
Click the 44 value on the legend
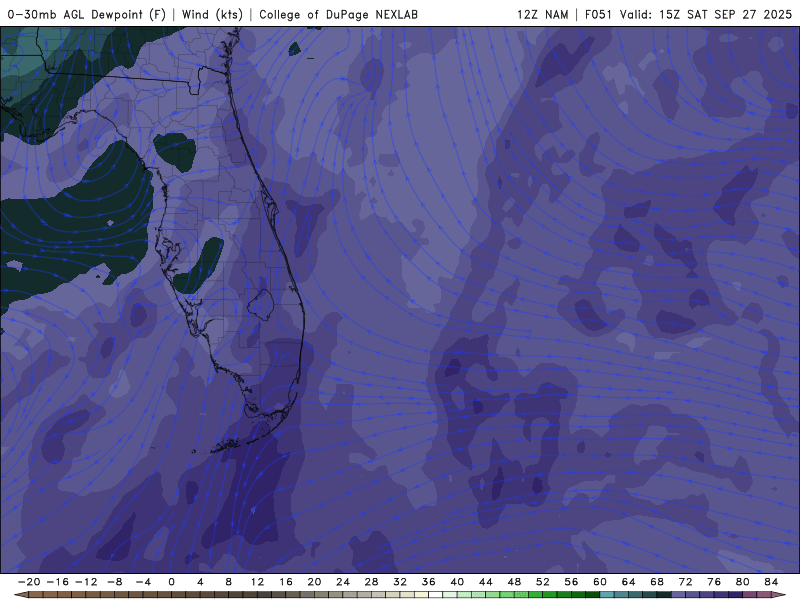click(486, 582)
